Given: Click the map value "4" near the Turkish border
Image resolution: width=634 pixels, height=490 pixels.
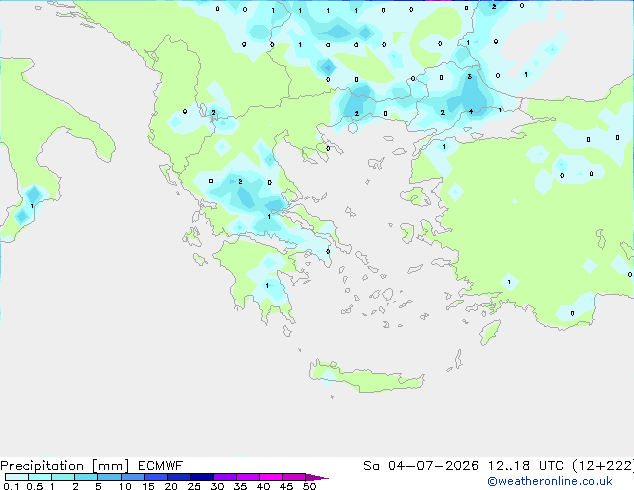Looking at the screenshot, I should 471,112.
